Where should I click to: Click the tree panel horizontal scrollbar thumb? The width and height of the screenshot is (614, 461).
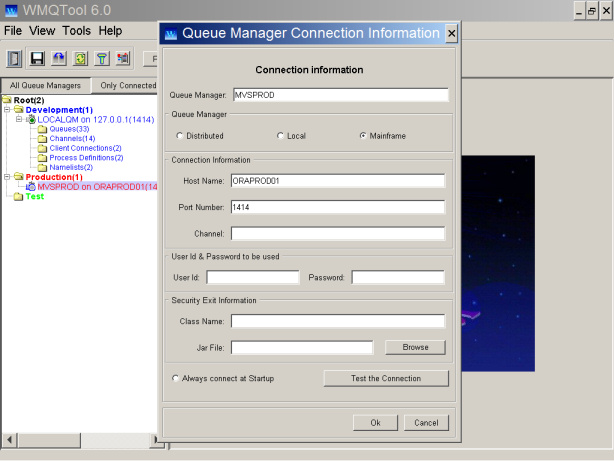[x=49, y=440]
